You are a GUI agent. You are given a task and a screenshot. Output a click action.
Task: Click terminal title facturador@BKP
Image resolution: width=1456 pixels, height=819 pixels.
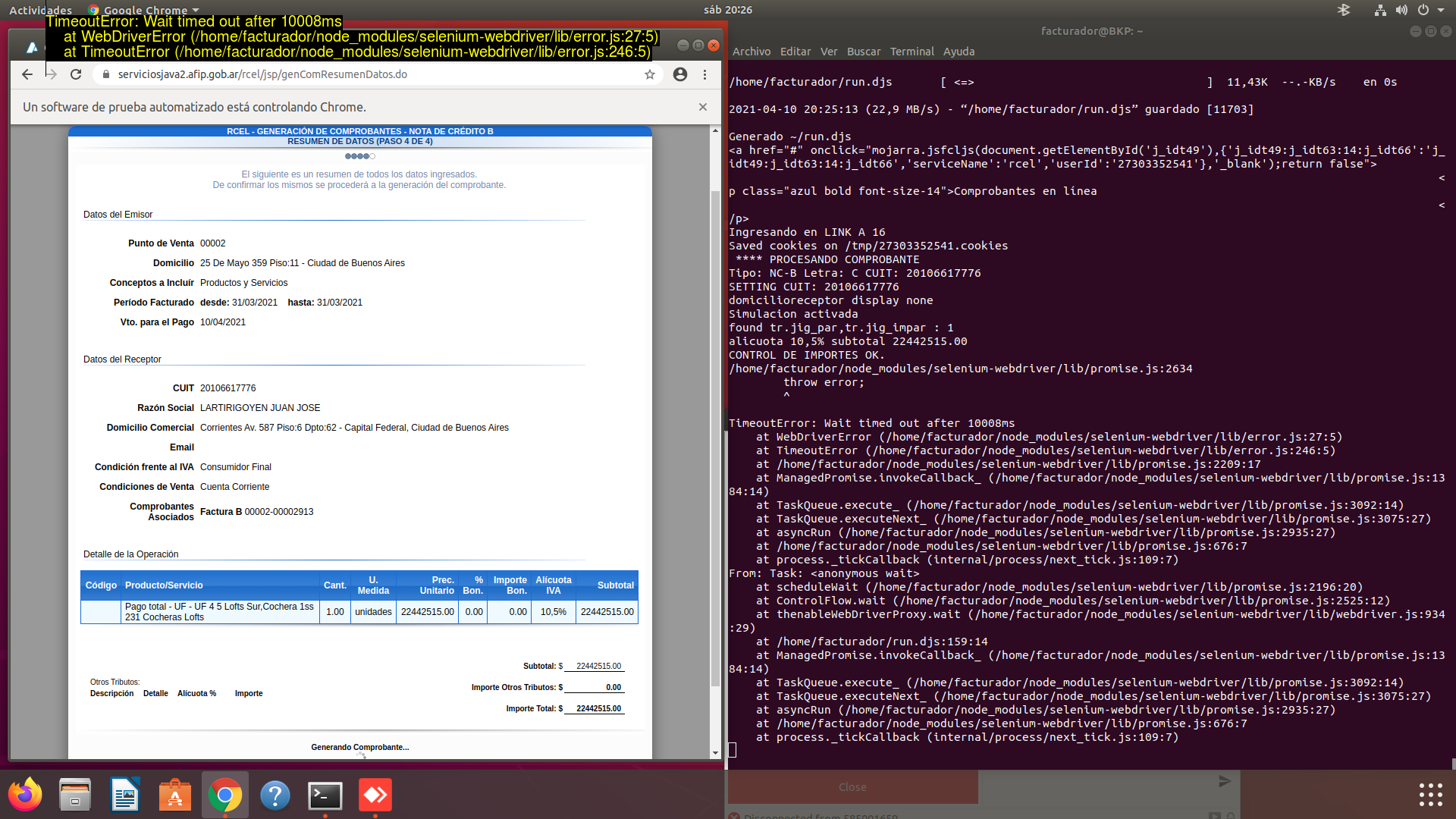(x=1092, y=31)
